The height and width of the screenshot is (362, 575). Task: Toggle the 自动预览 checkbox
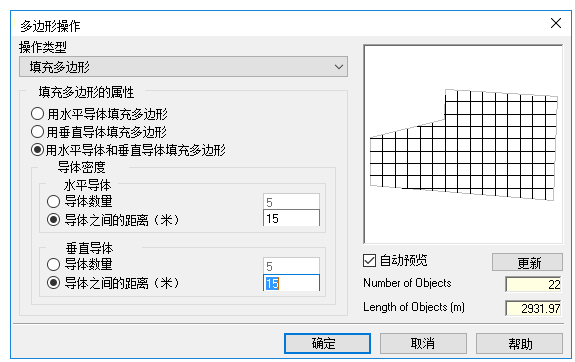pyautogui.click(x=369, y=261)
